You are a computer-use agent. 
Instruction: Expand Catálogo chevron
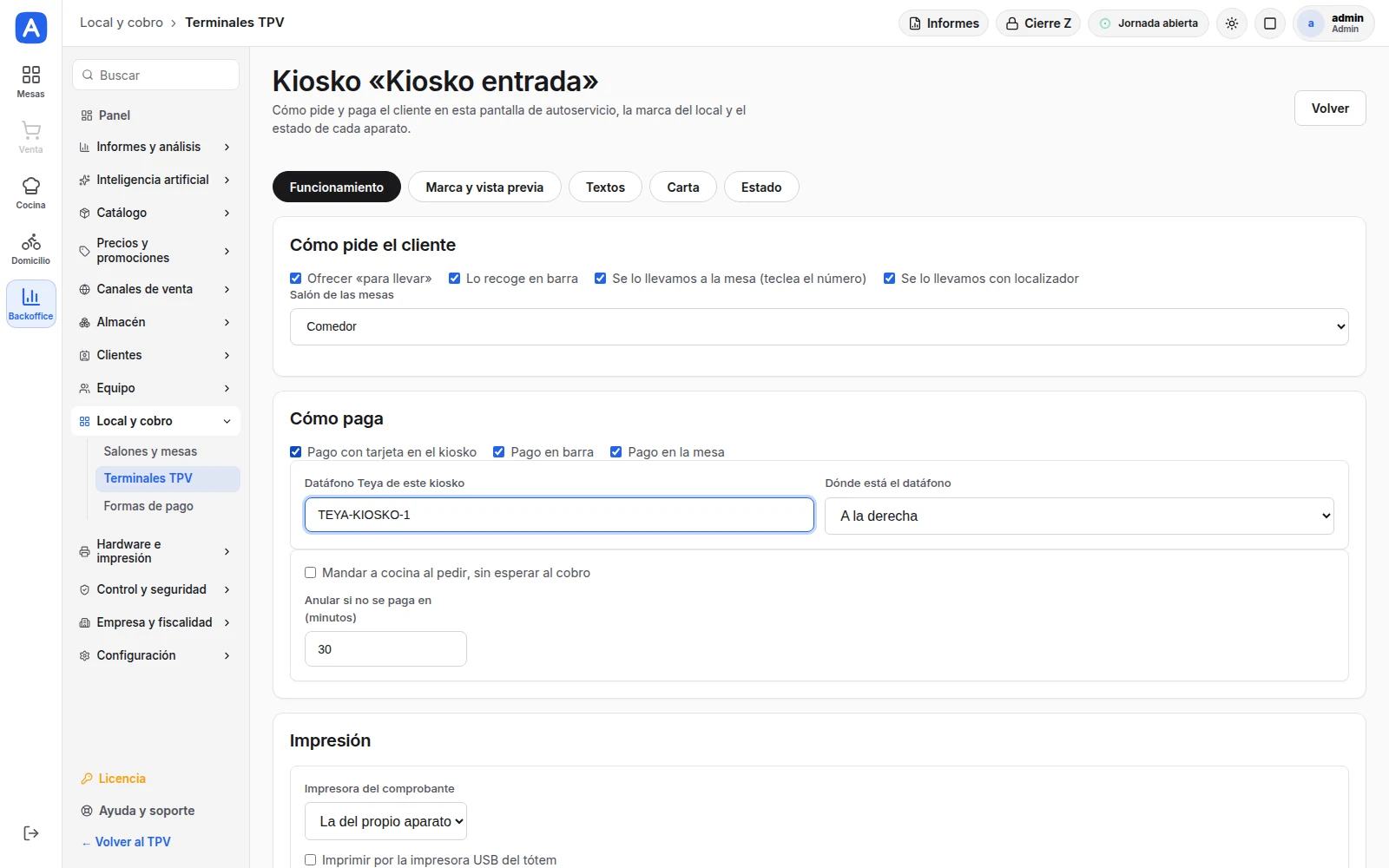(227, 214)
